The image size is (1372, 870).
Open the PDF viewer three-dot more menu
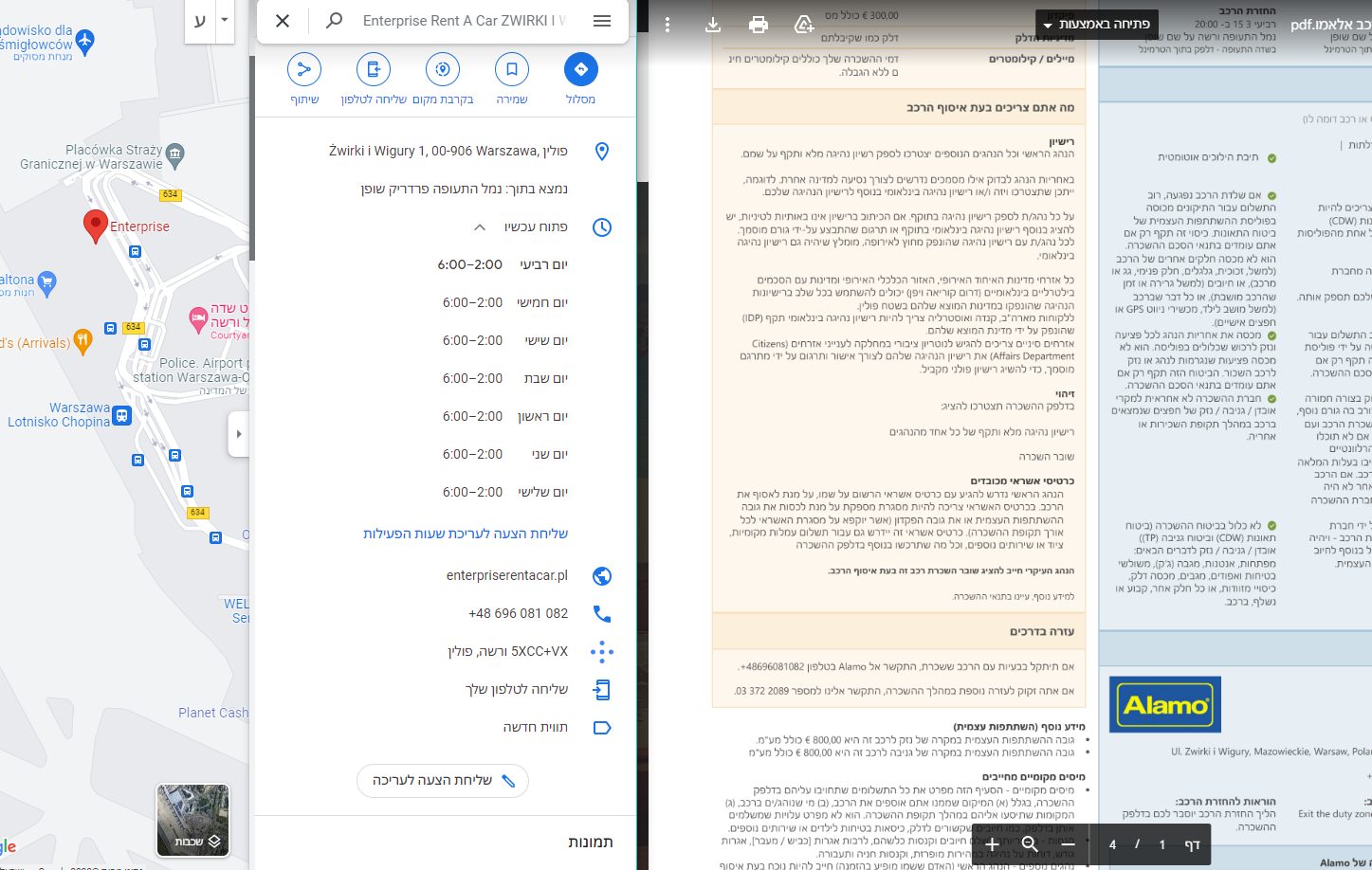[668, 25]
